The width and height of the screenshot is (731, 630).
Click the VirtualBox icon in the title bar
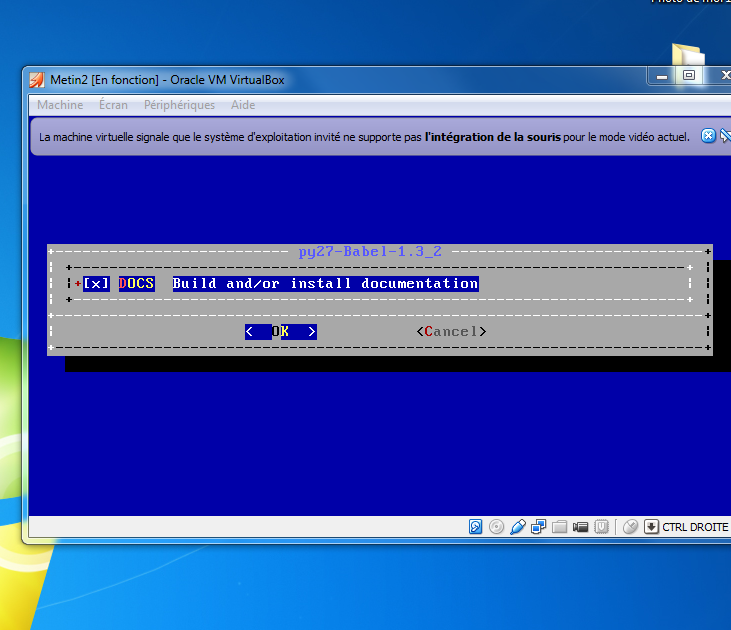point(37,80)
